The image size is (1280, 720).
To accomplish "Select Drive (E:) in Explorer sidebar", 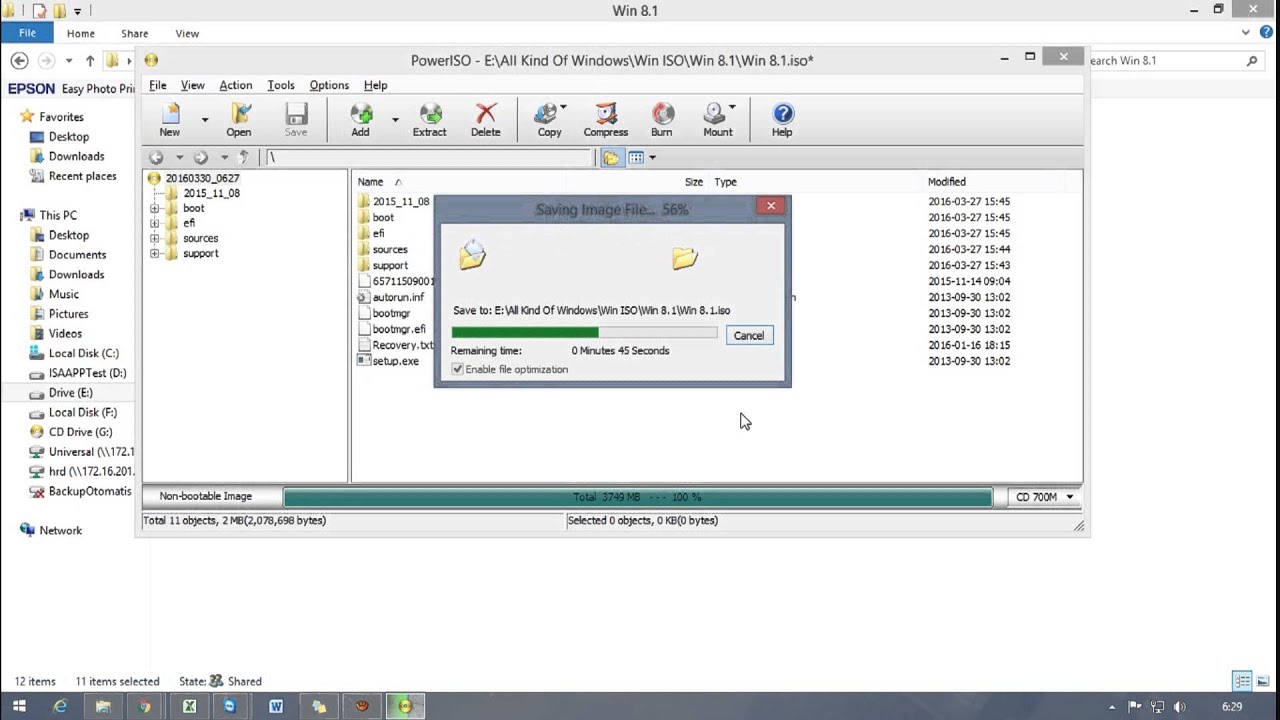I will click(x=70, y=393).
